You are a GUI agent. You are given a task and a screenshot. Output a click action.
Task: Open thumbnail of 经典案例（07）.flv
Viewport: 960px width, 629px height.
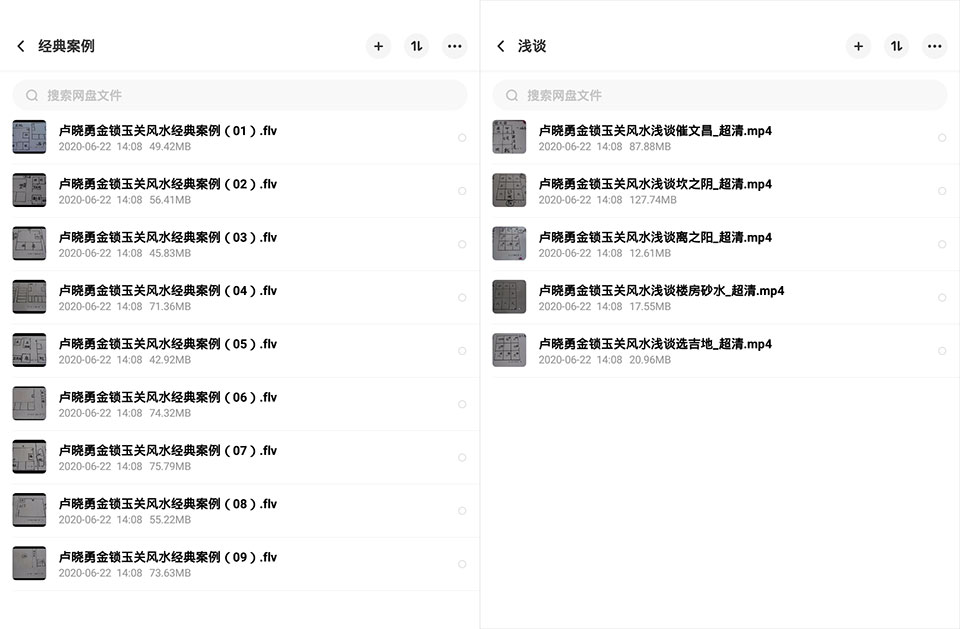pyautogui.click(x=29, y=456)
